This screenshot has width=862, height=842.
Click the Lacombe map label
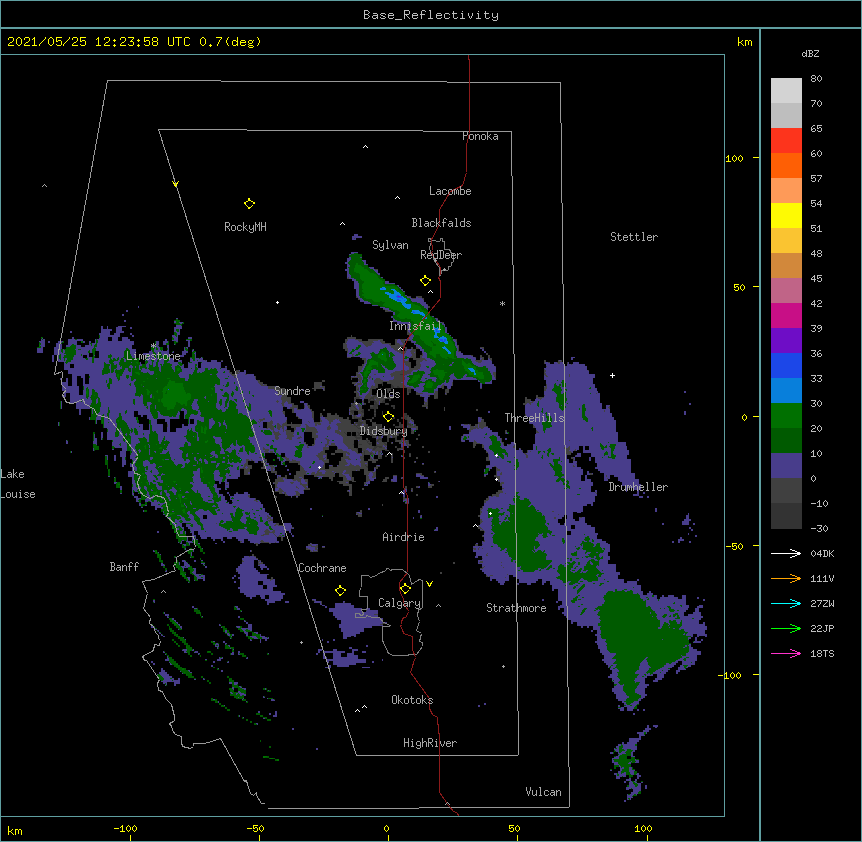tap(450, 191)
